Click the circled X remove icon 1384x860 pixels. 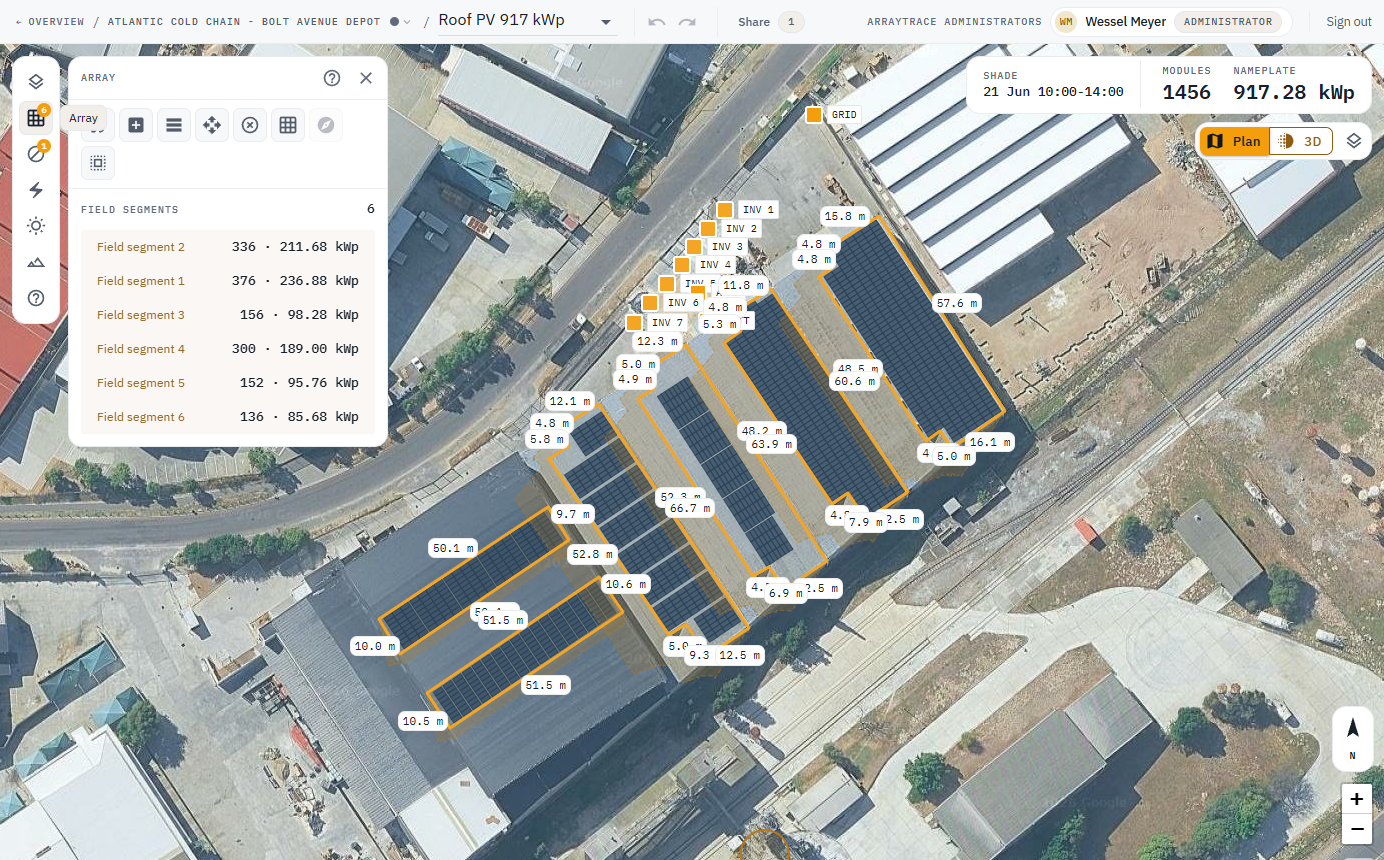pyautogui.click(x=250, y=125)
